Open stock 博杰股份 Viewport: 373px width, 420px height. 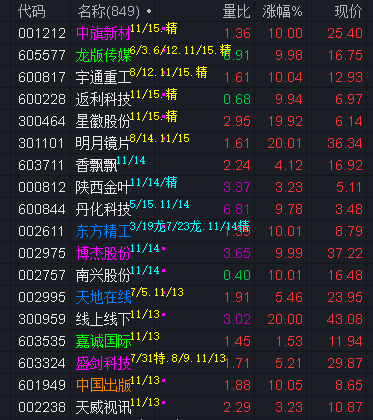tap(103, 253)
